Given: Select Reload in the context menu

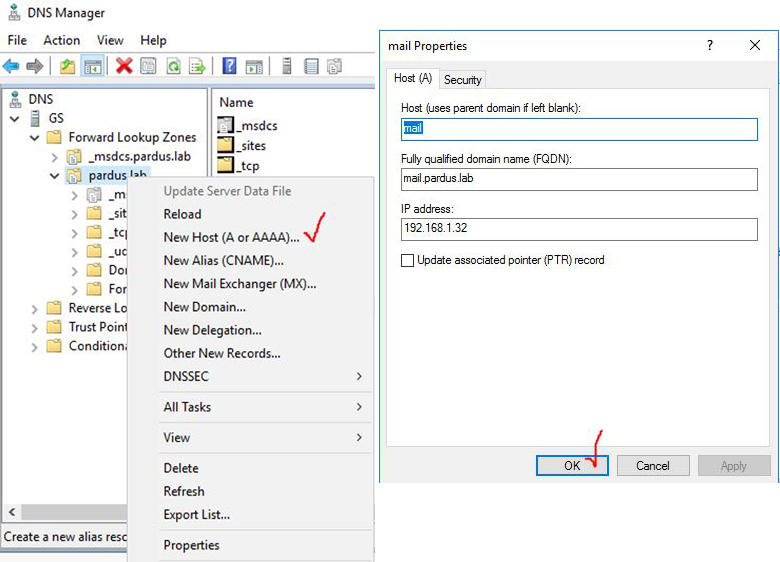Looking at the screenshot, I should (x=183, y=214).
